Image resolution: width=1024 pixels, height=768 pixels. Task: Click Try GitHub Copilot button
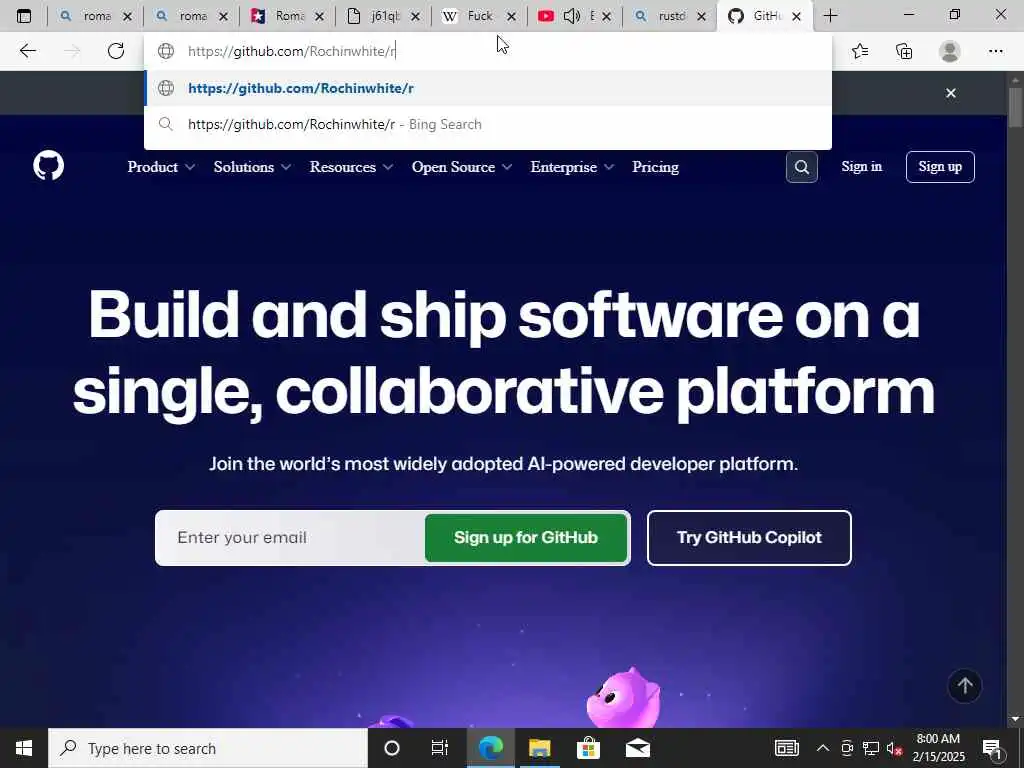click(749, 537)
